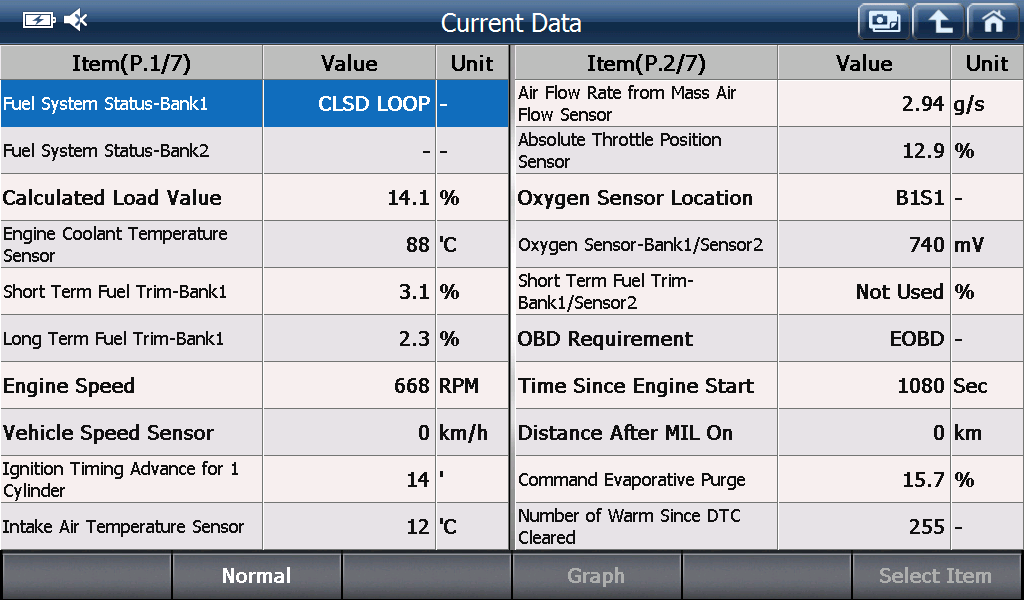Screen dimensions: 1024x600
Task: Select the Command Evaporative Purge row
Action: [769, 480]
